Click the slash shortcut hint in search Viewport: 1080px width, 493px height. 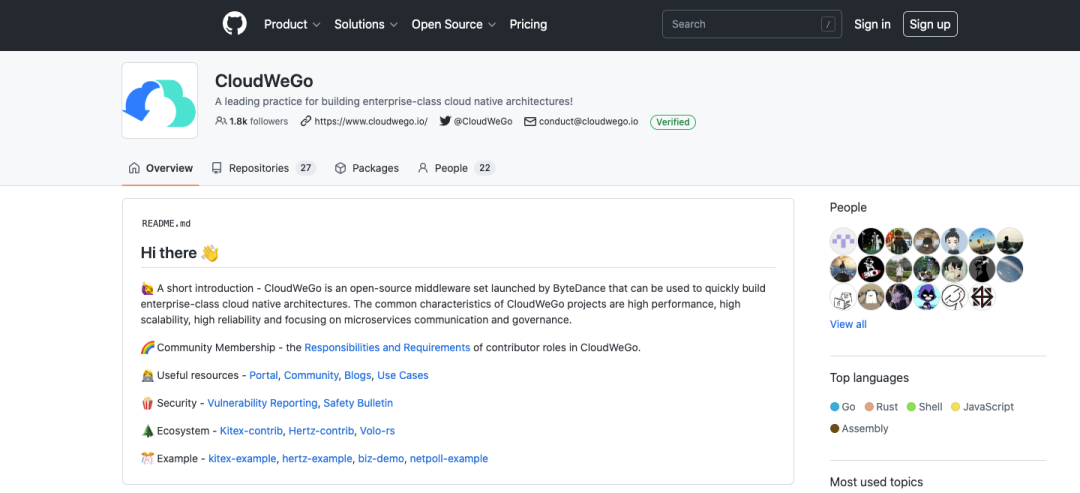[x=828, y=24]
